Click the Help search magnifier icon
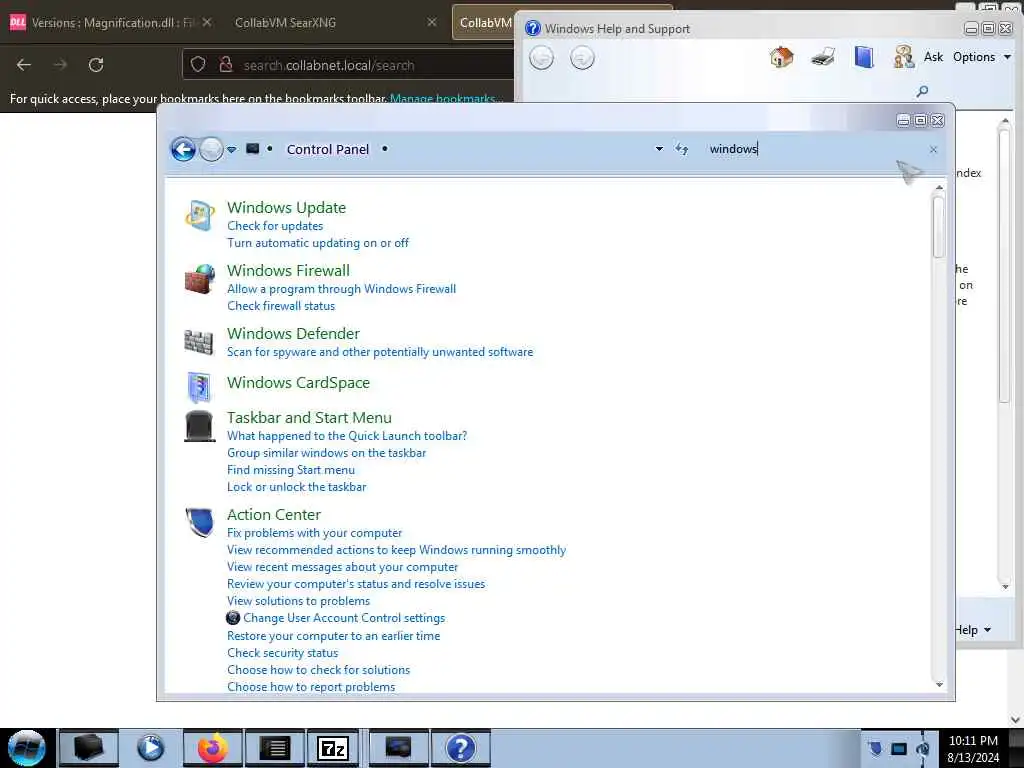Image resolution: width=1024 pixels, height=768 pixels. 922,91
